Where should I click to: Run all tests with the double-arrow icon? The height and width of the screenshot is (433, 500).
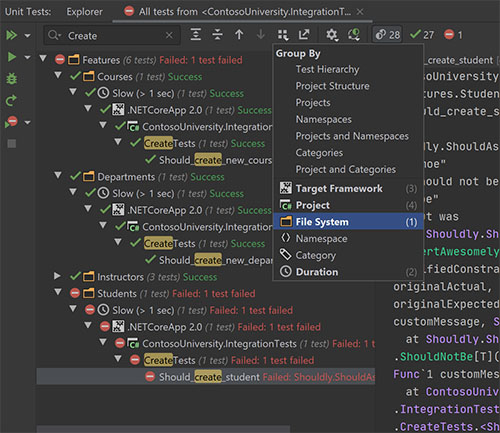click(x=12, y=35)
